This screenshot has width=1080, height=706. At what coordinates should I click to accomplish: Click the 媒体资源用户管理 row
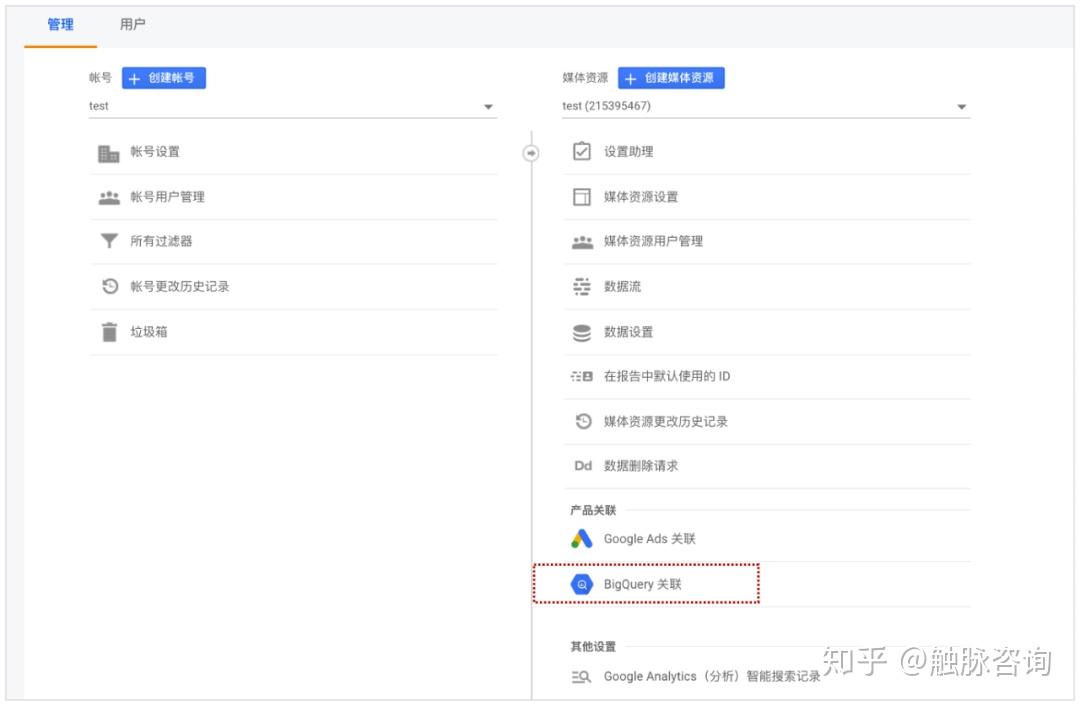coord(653,241)
